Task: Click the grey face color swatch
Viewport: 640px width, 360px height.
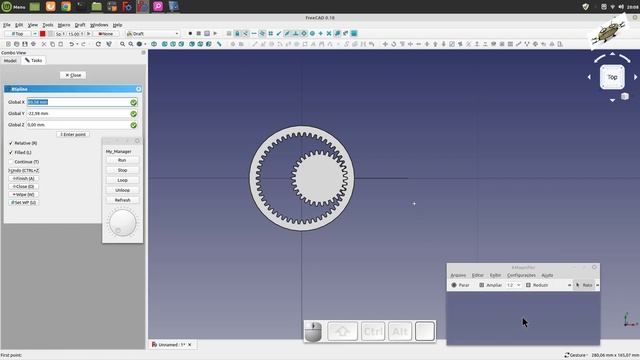Action: coord(50,33)
